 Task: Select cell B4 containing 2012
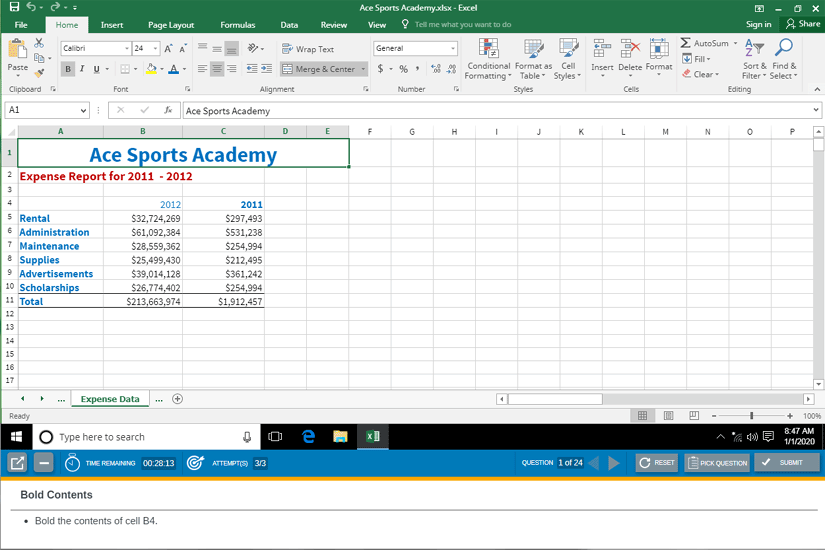point(143,204)
